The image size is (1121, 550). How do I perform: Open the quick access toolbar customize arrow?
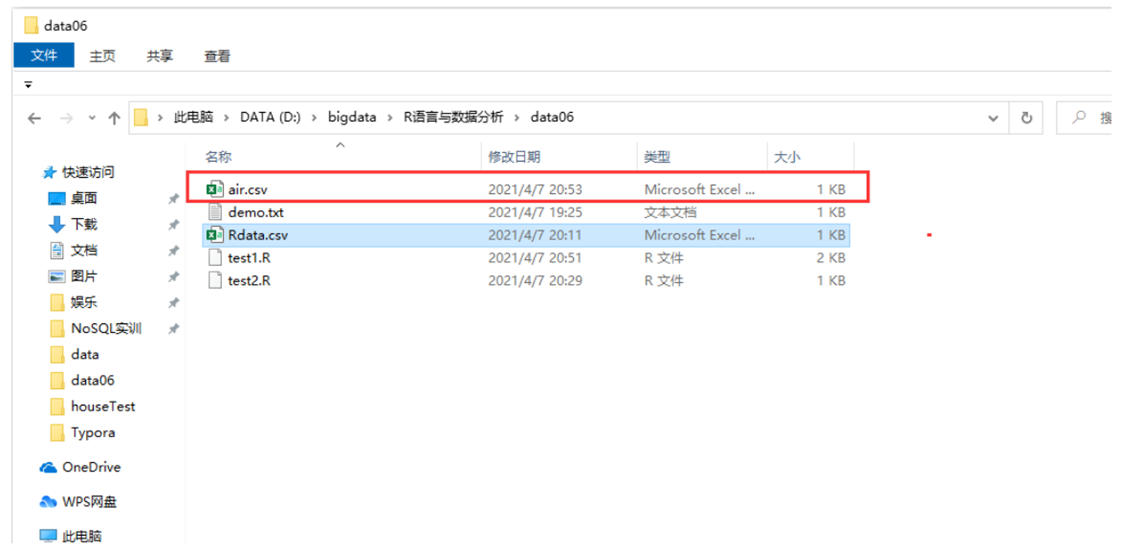(29, 84)
